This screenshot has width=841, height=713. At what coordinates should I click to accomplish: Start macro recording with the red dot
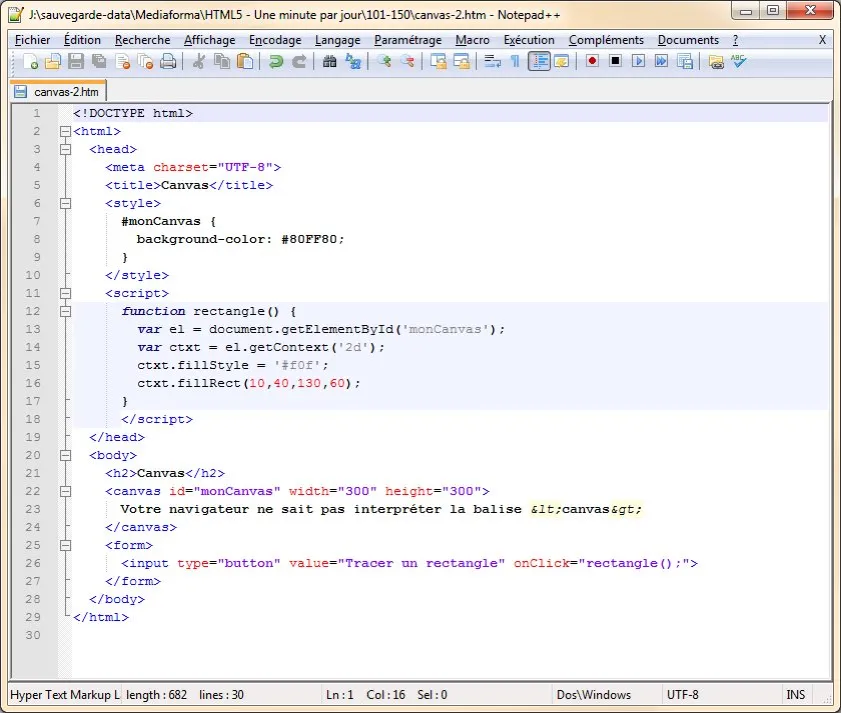(592, 62)
